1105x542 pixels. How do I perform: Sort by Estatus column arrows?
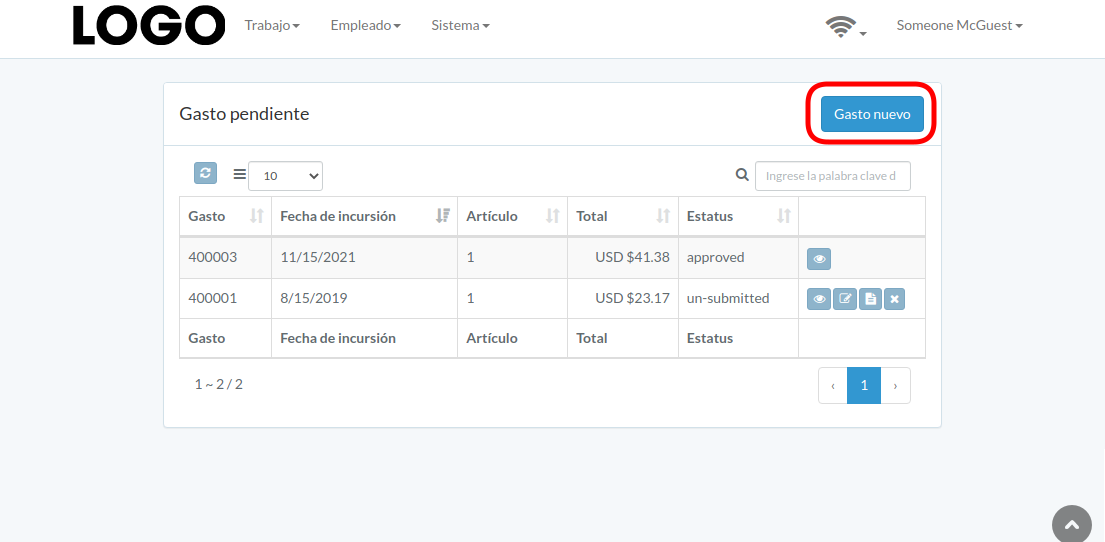point(784,216)
